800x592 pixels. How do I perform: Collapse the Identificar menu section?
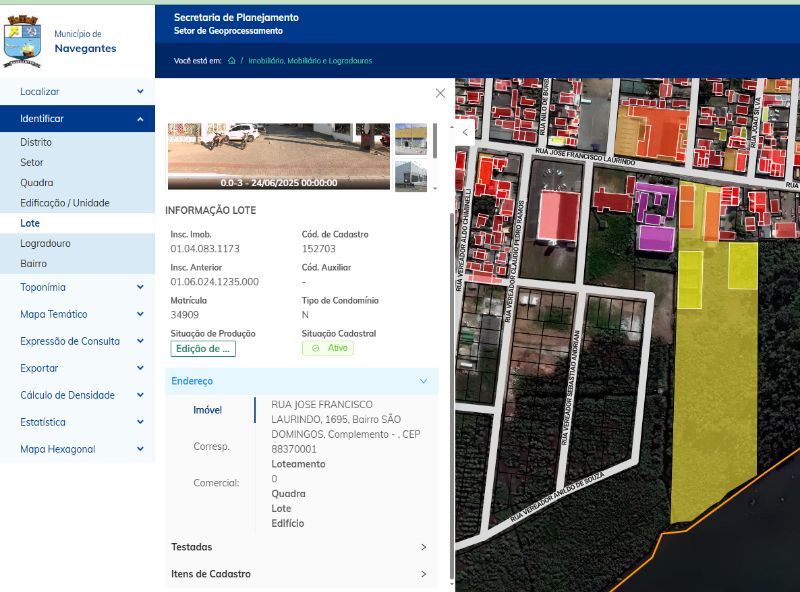(78, 119)
